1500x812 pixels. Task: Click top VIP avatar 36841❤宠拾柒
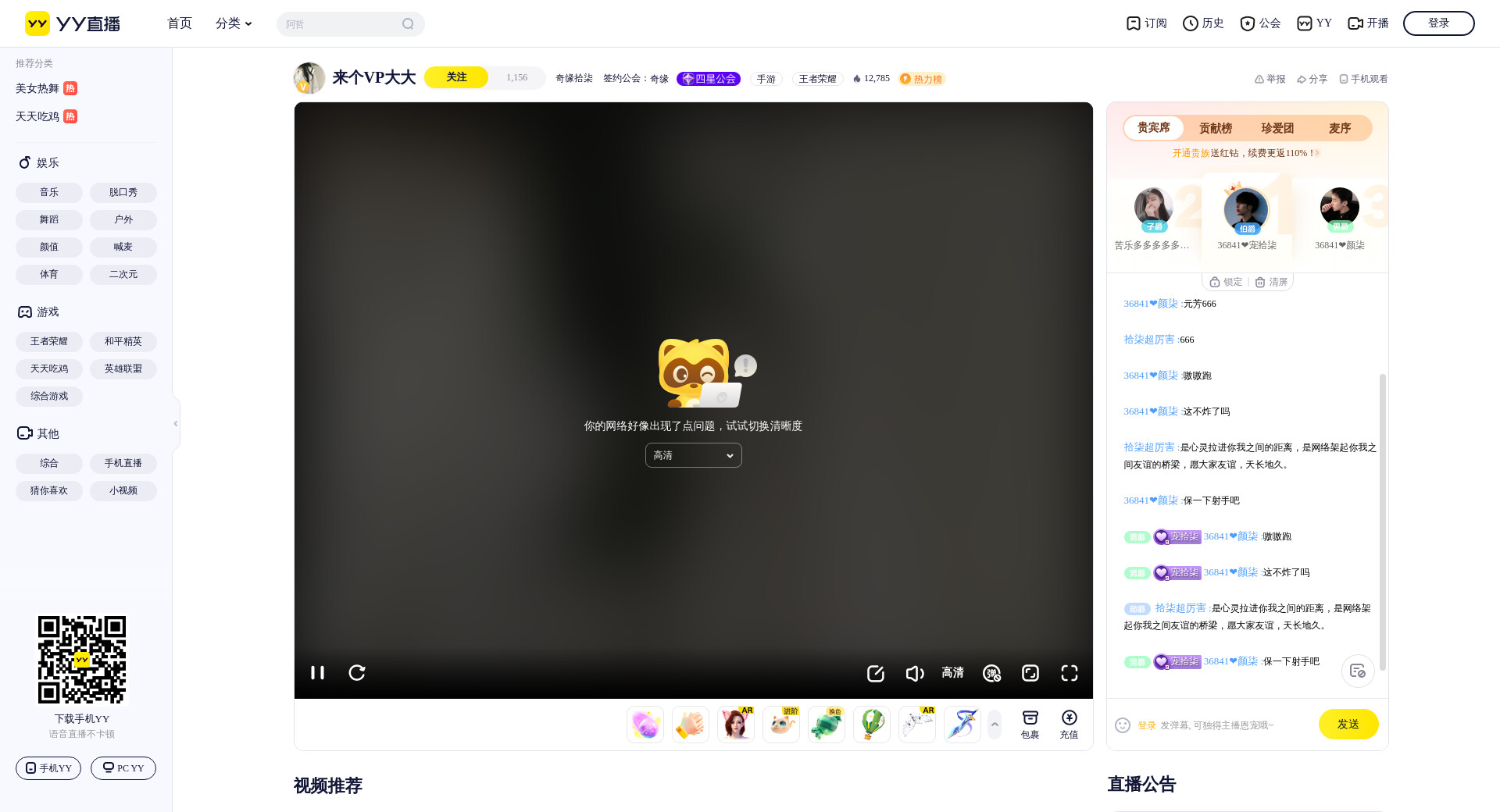[x=1246, y=209]
